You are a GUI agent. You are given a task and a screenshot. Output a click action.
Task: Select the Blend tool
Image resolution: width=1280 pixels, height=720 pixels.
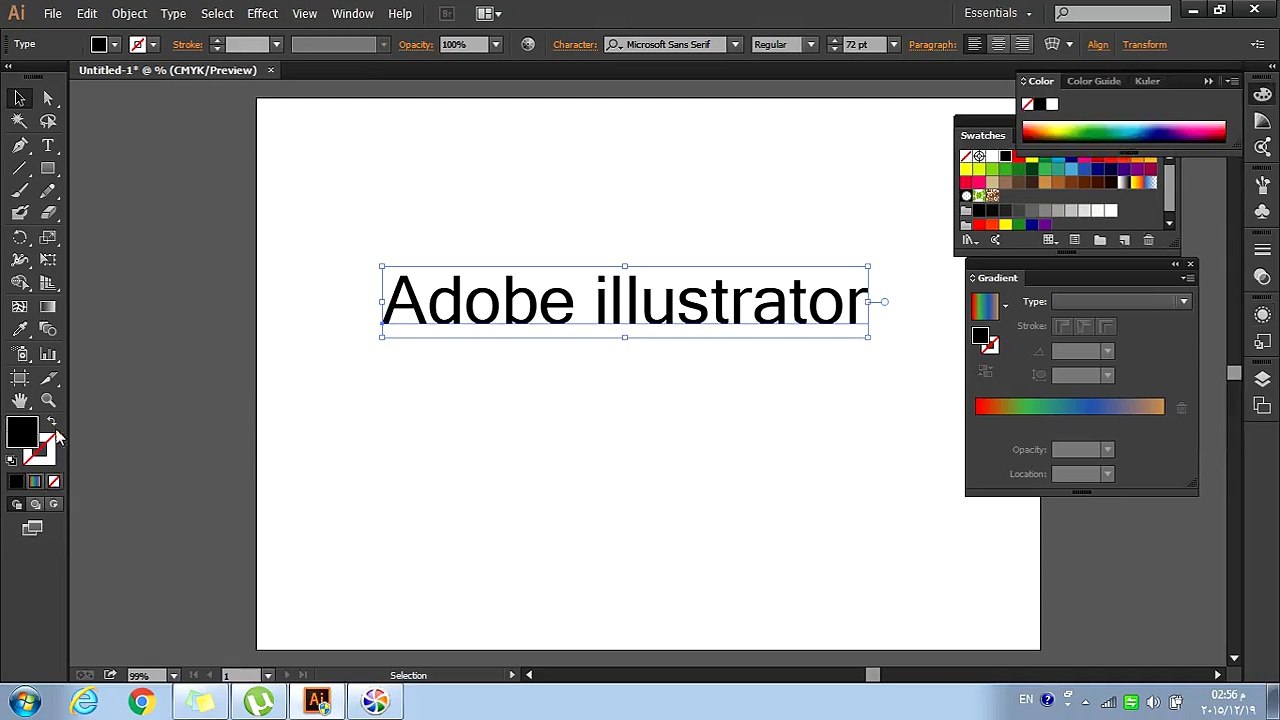(48, 330)
